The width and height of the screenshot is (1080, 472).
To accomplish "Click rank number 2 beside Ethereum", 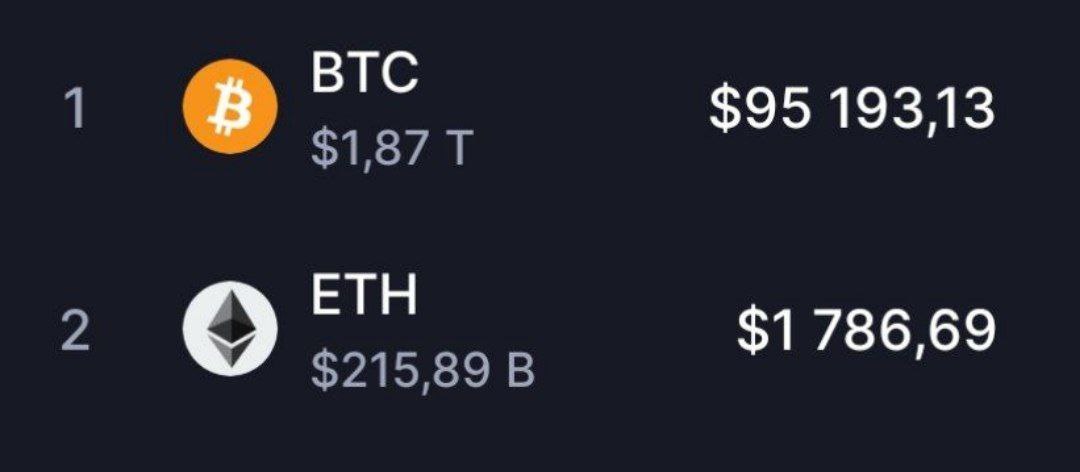I will click(75, 331).
